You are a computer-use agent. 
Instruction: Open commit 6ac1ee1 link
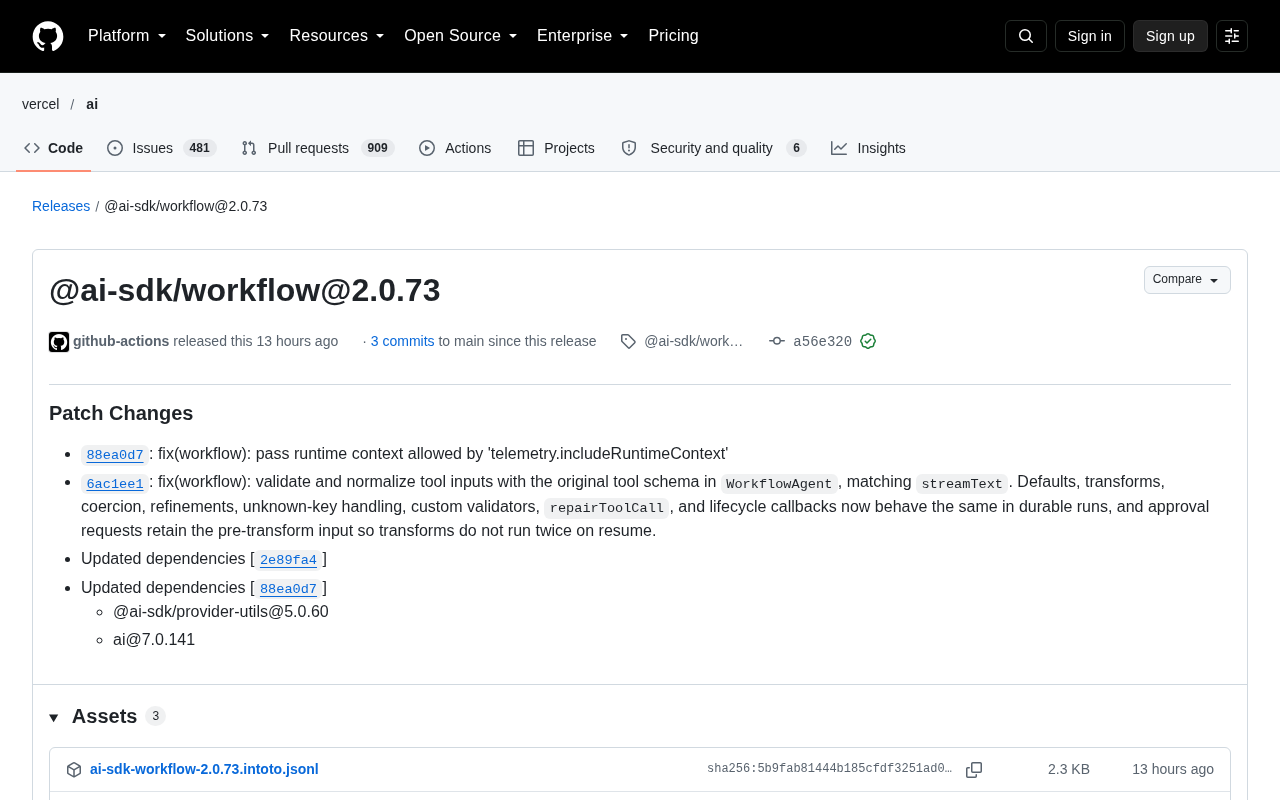(115, 483)
